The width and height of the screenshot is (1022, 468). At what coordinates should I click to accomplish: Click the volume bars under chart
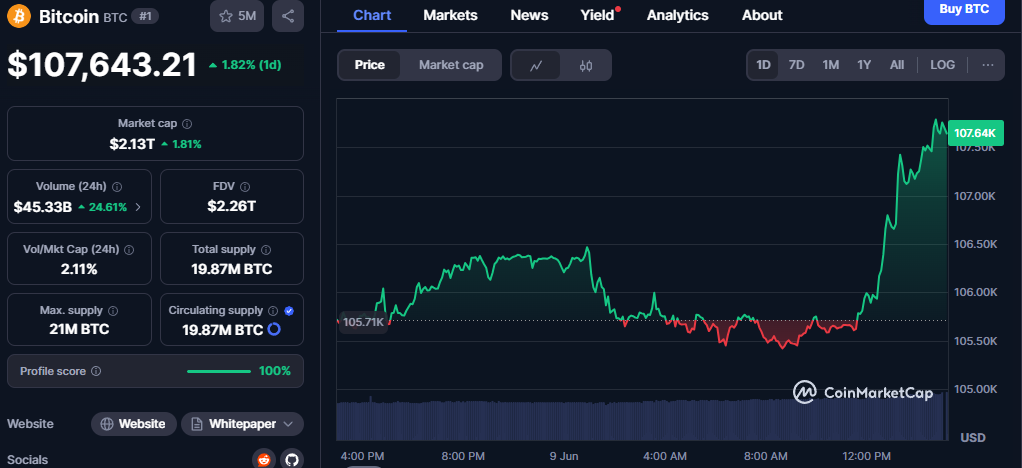tap(642, 420)
